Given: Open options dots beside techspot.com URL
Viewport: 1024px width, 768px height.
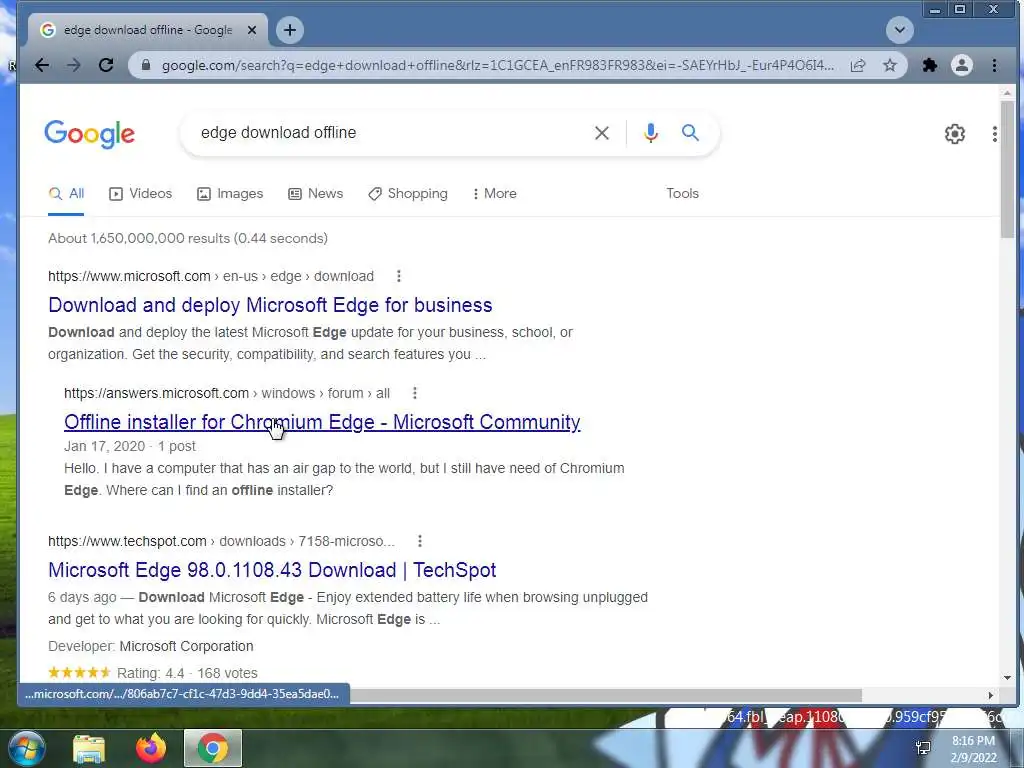Looking at the screenshot, I should pos(419,541).
